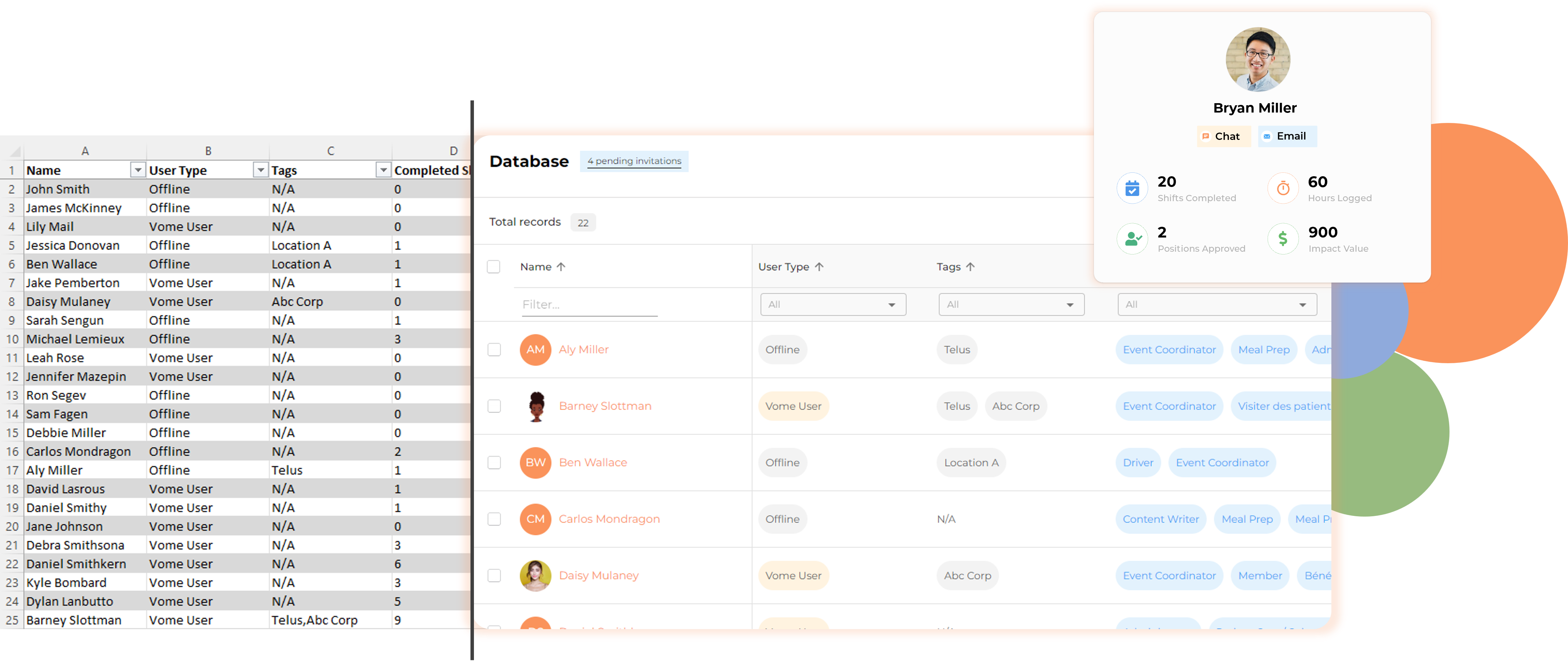Click the Impact Value dollar icon
The width and height of the screenshot is (1568, 662).
(1283, 239)
